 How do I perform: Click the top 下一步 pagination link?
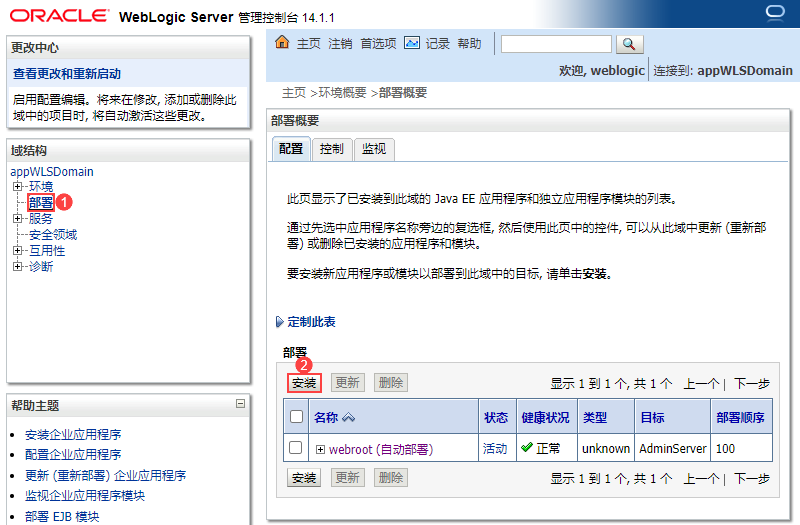click(752, 384)
